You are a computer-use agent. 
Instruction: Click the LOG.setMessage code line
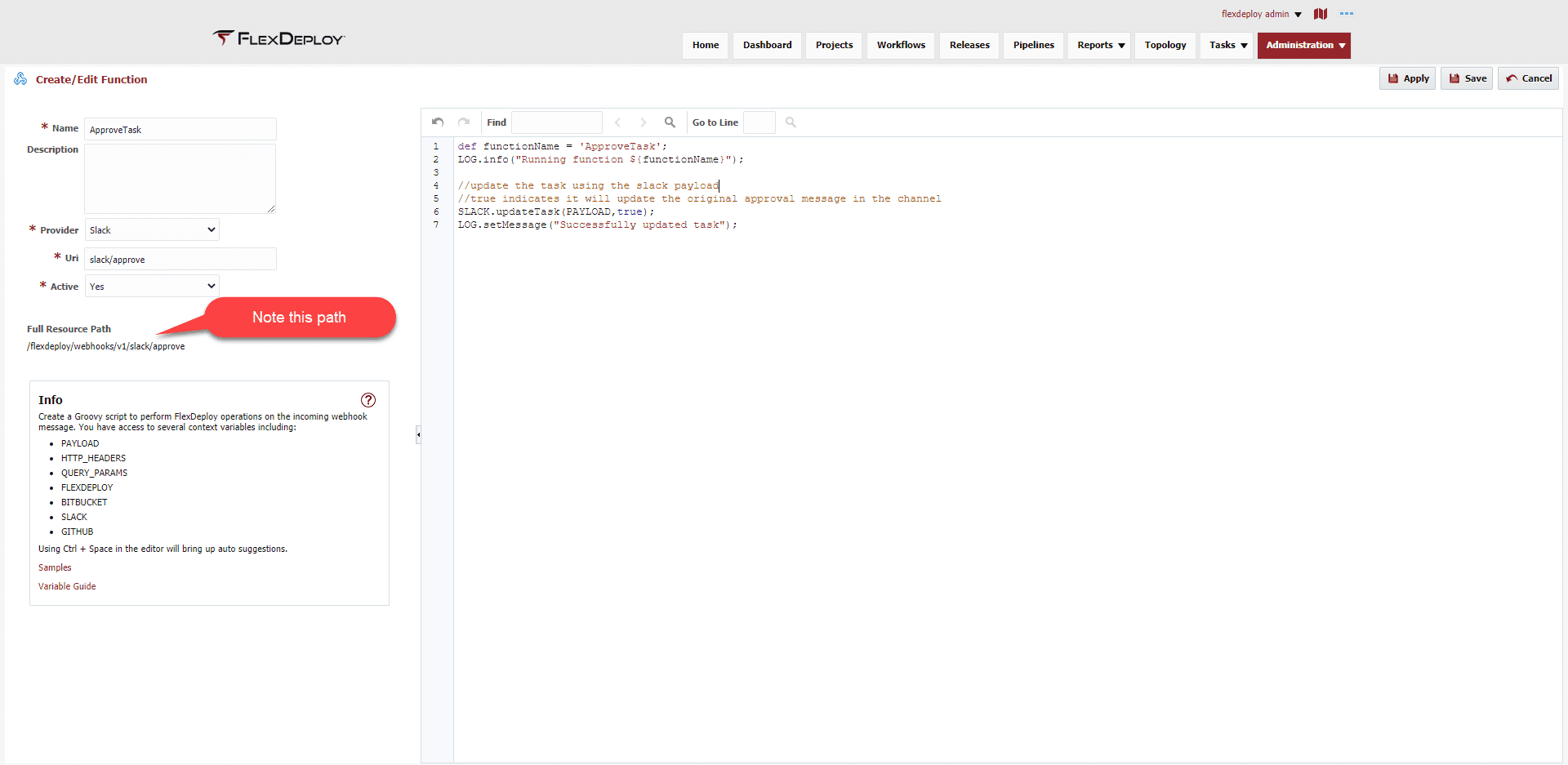point(598,225)
